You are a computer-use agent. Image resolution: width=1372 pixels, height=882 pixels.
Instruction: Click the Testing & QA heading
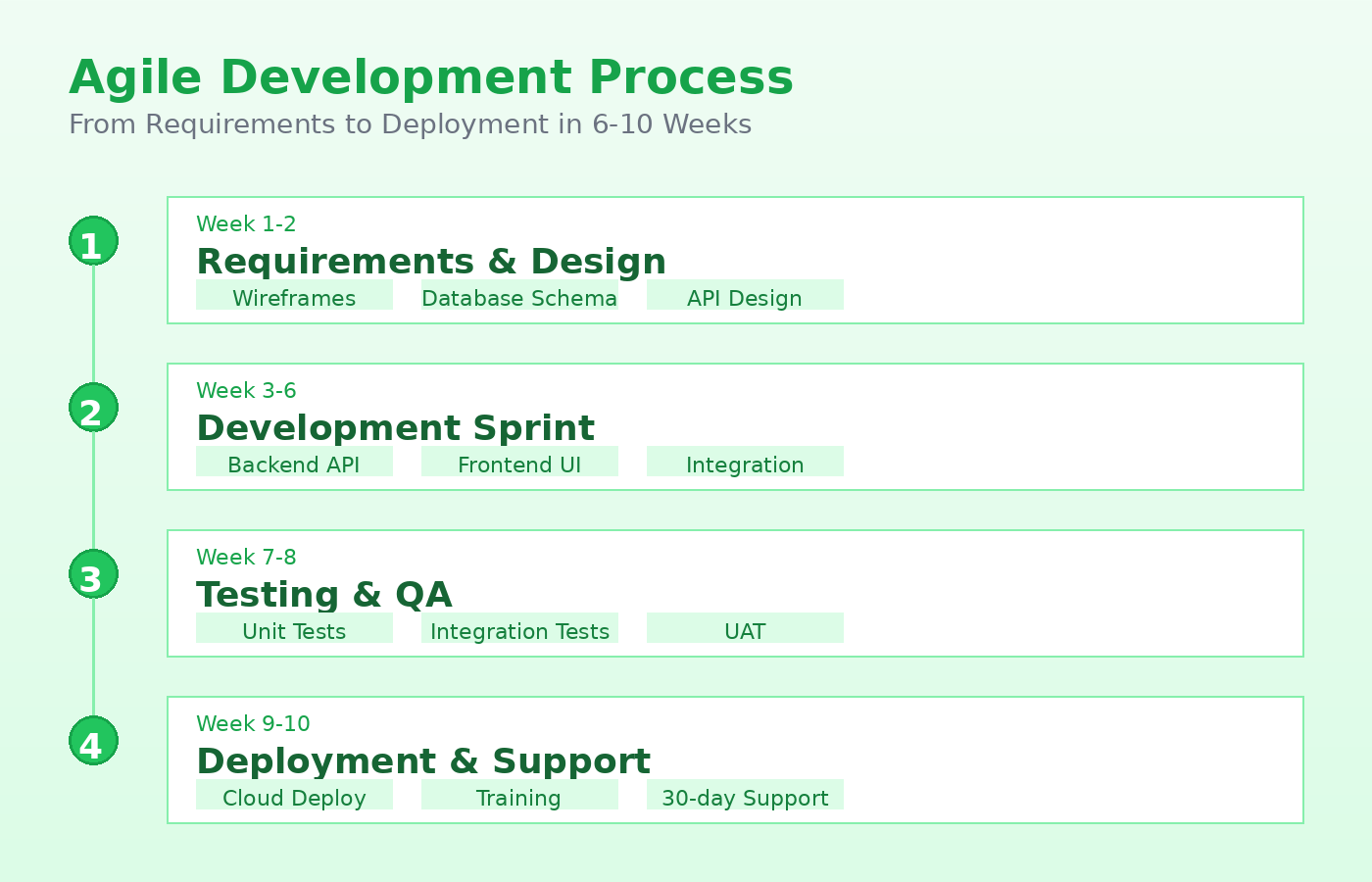[x=324, y=595]
